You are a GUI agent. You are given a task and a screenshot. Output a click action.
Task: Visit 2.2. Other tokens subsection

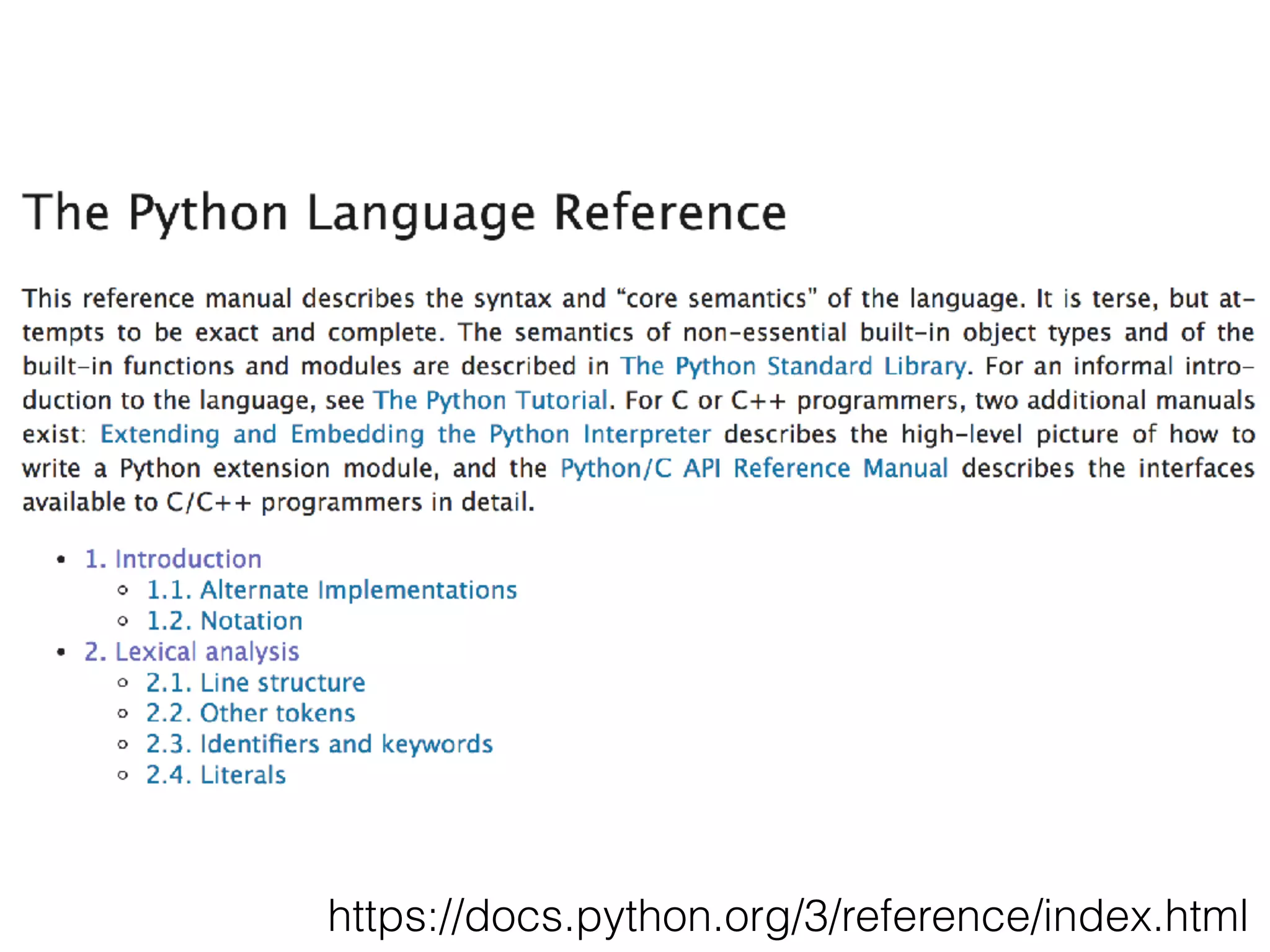[x=251, y=713]
